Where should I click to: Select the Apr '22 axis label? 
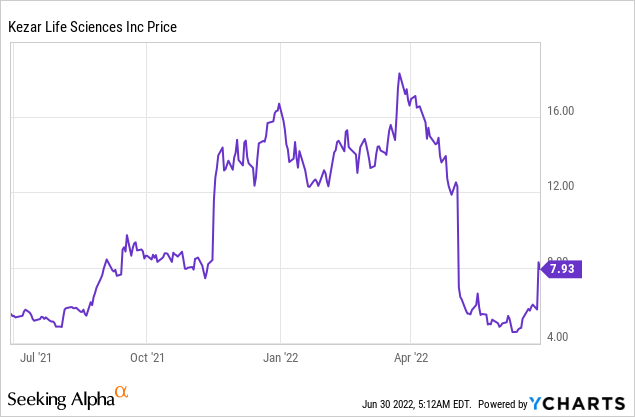pos(412,355)
